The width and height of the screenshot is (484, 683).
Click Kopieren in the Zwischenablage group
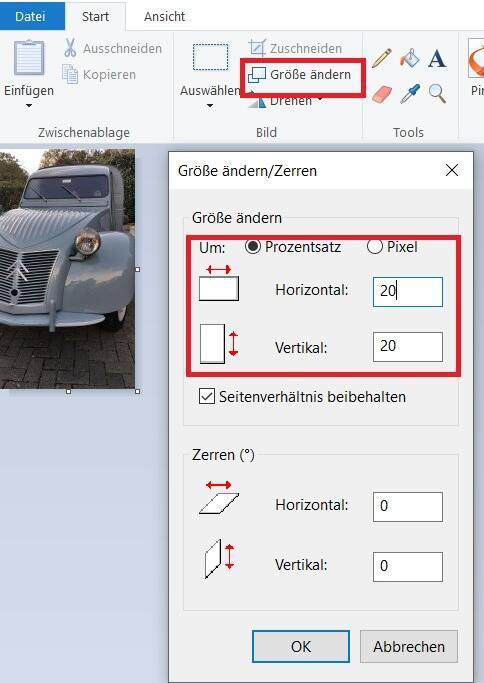(99, 74)
